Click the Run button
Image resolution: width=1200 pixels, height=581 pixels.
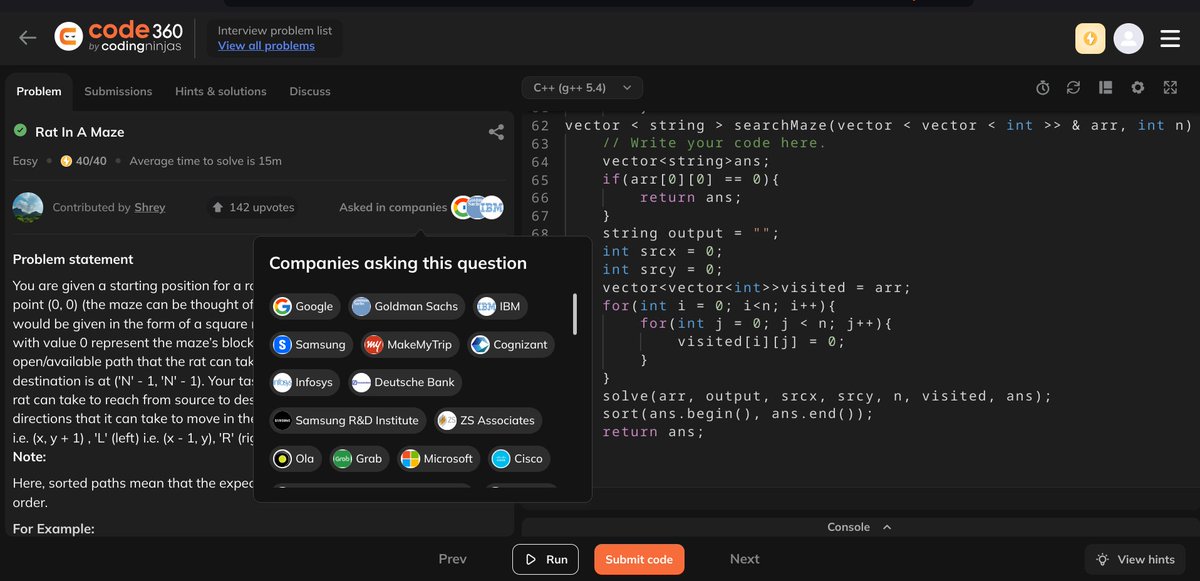coord(546,559)
